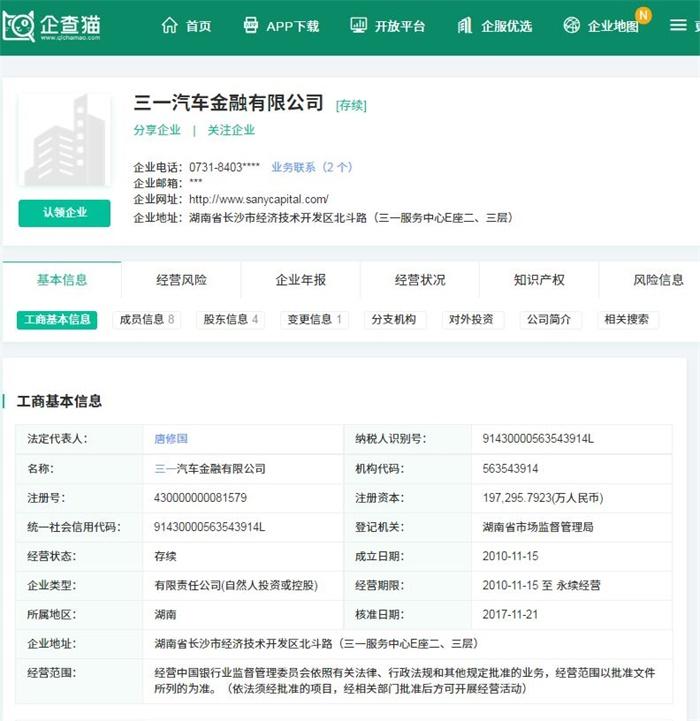Viewport: 700px width, 721px height.
Task: Click the 三一汽车金融有限公司 name link in table
Action: (210, 469)
